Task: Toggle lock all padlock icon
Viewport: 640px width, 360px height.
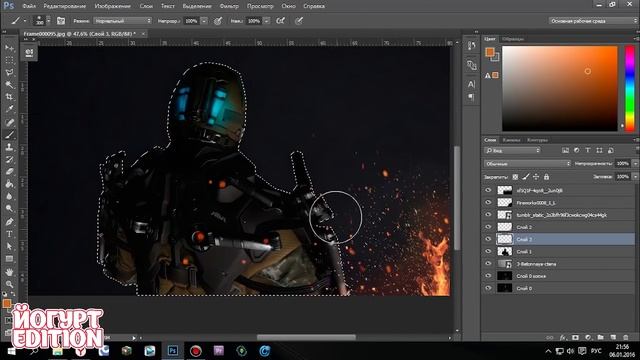Action: pyautogui.click(x=546, y=177)
